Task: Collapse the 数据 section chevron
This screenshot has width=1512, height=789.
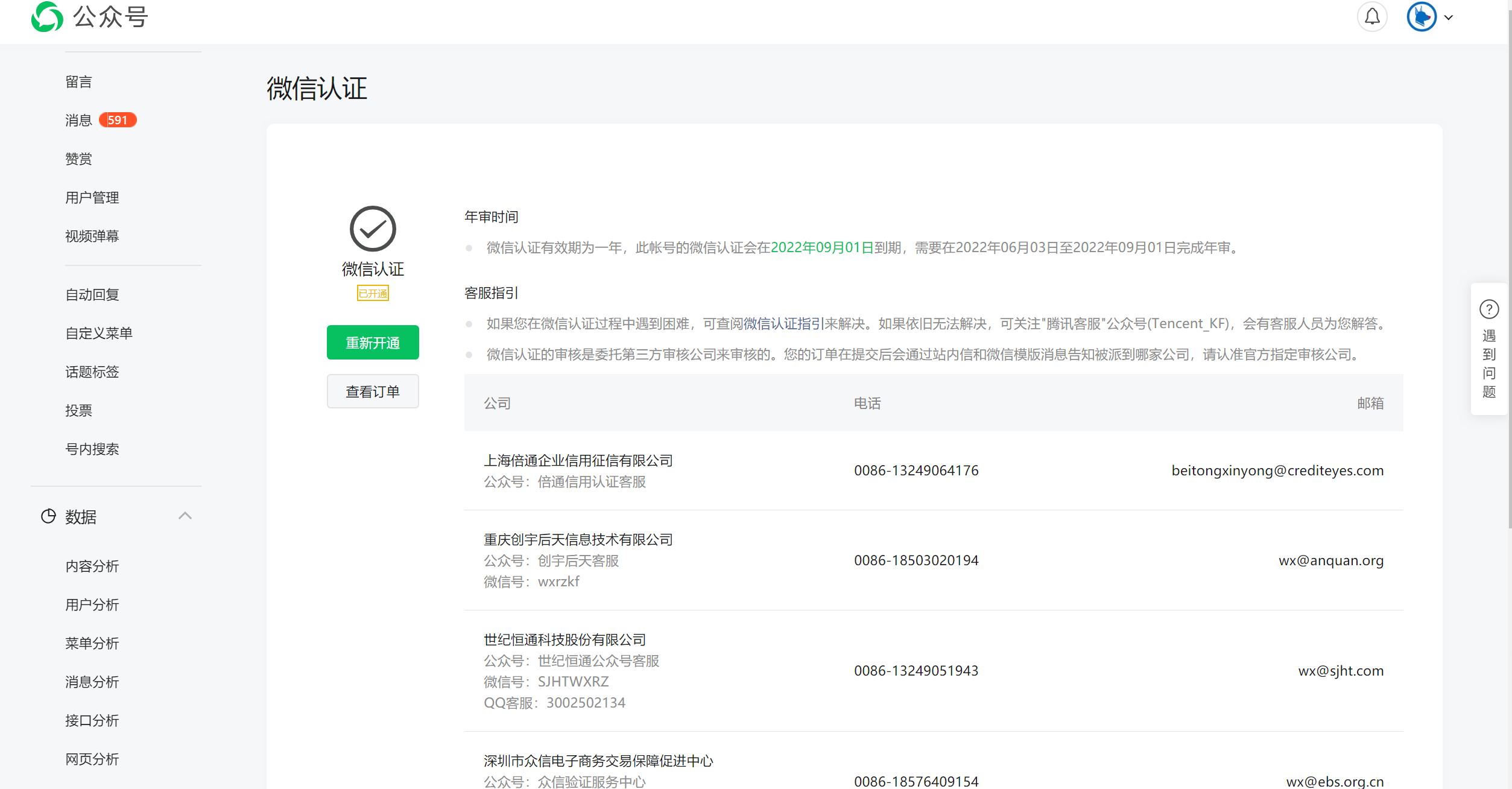Action: pos(185,516)
